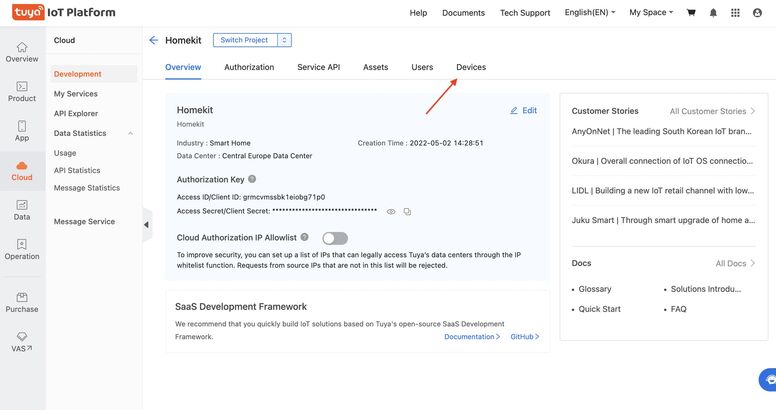Screen dimensions: 776x410
Task: Open the SaaS Documentation link
Action: point(472,337)
